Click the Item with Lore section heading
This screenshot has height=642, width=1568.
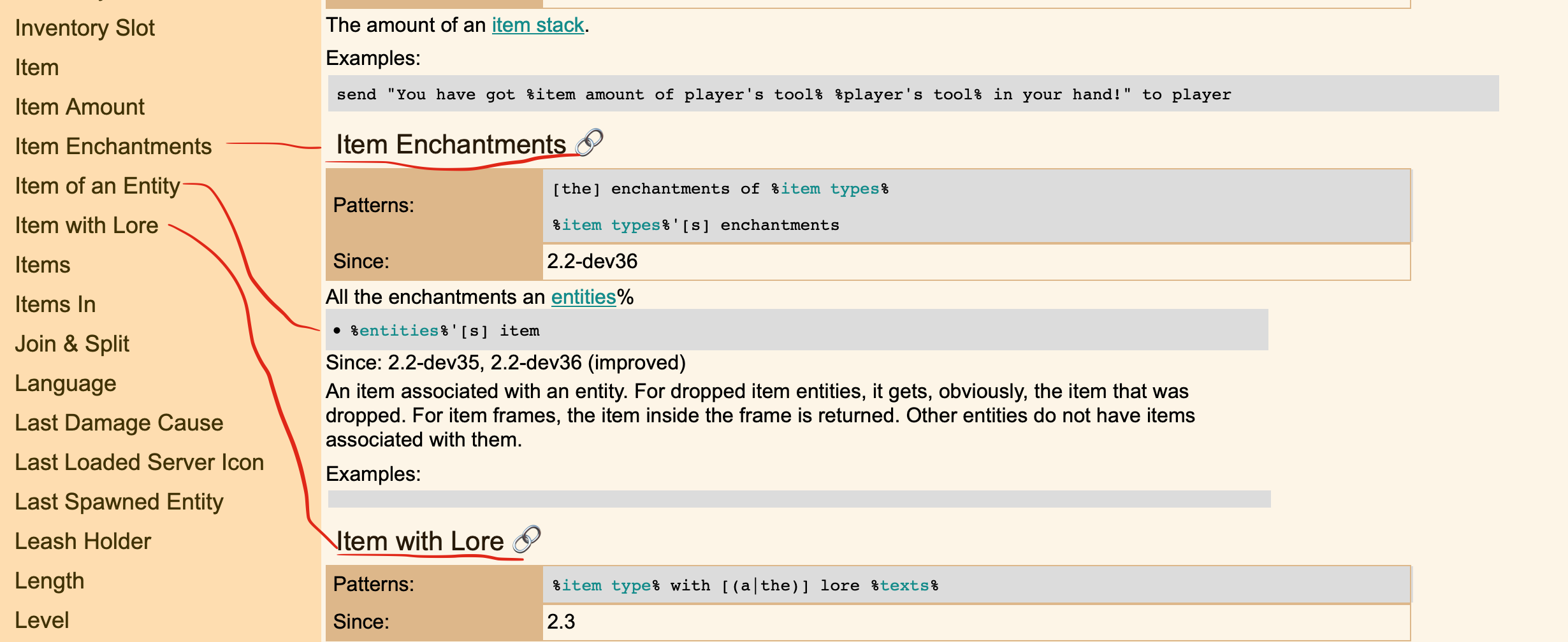click(420, 541)
